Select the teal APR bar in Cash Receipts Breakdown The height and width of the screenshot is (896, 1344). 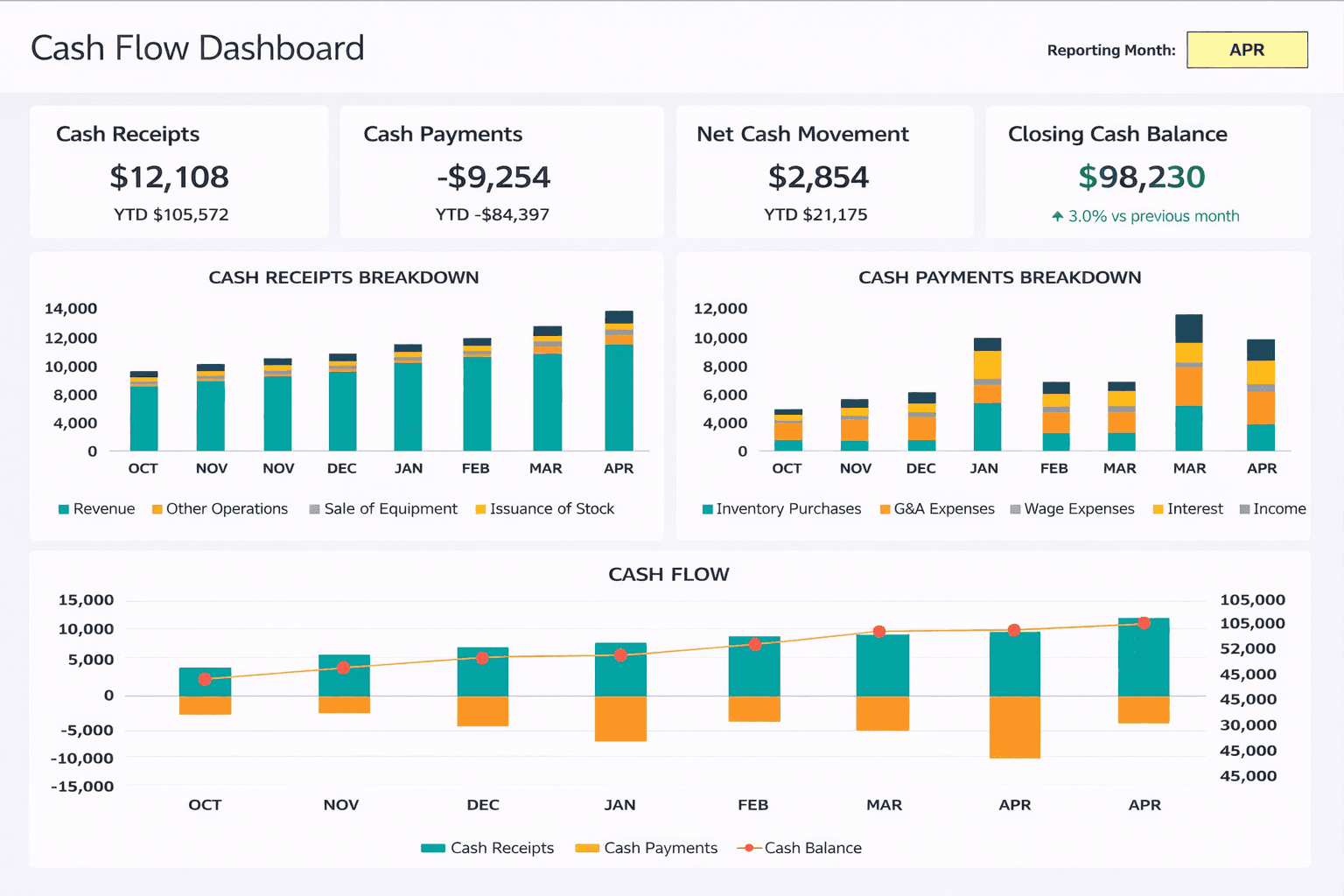click(x=619, y=398)
